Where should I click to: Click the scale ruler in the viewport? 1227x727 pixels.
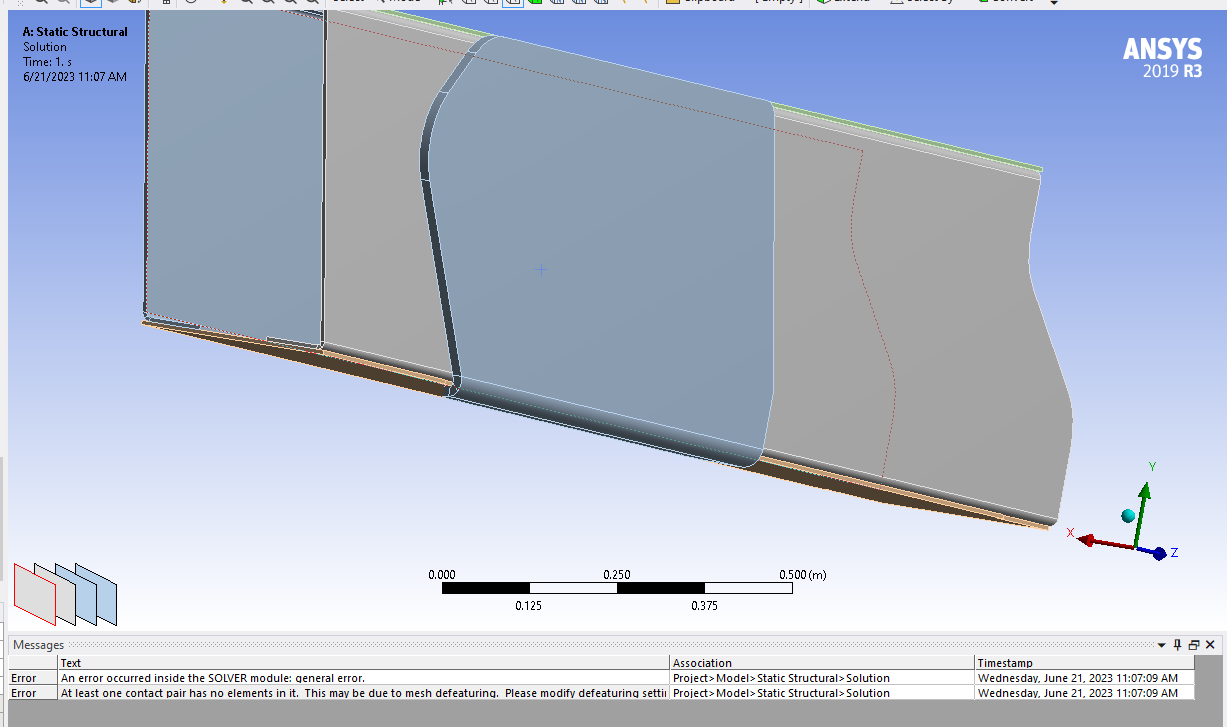(x=617, y=588)
